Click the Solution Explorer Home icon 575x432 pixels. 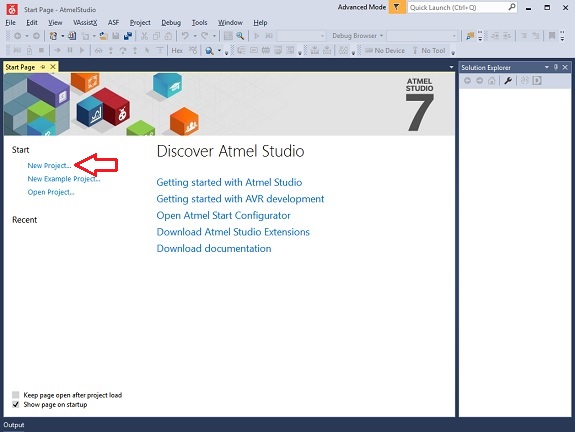[492, 81]
